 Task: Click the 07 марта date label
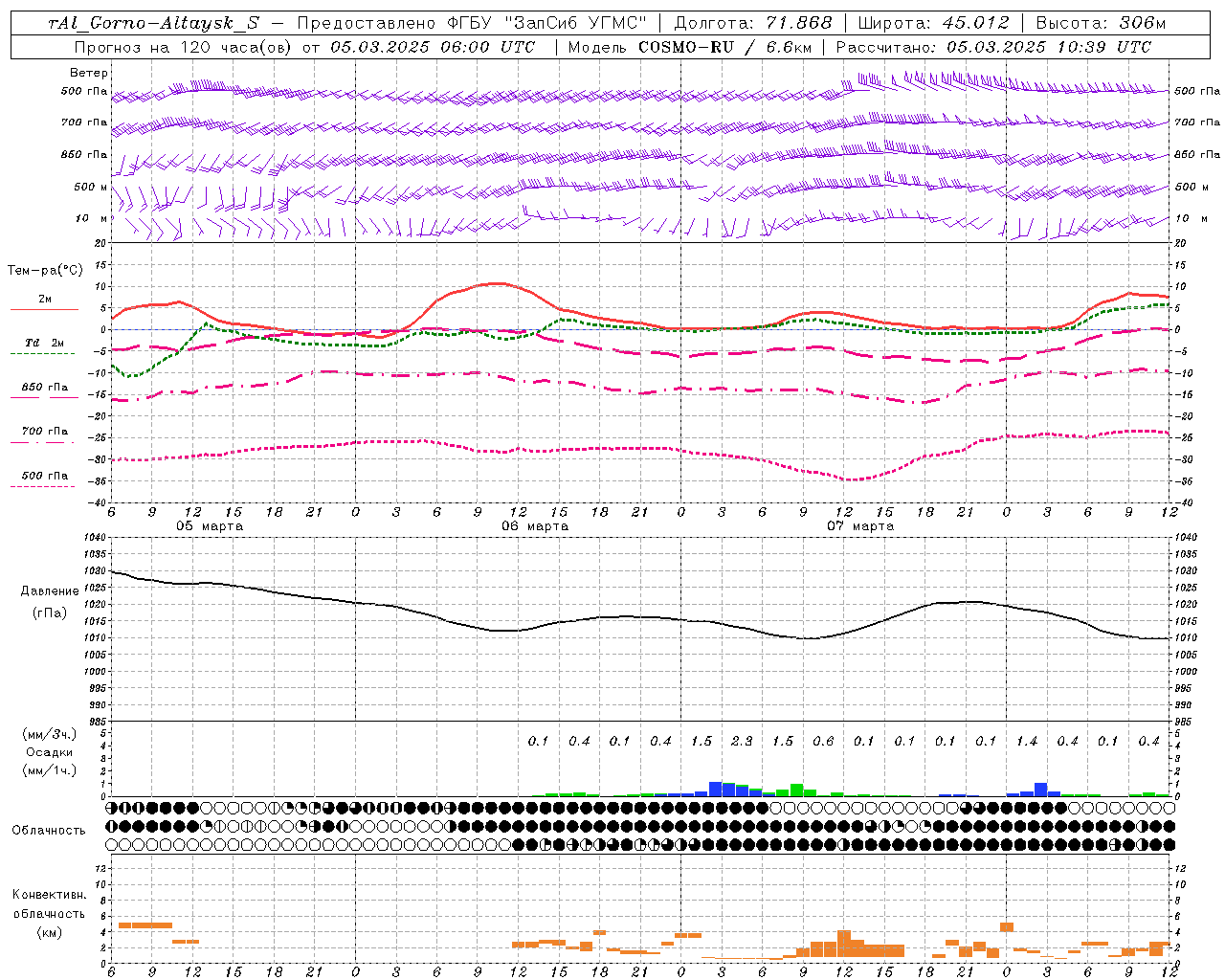860,526
